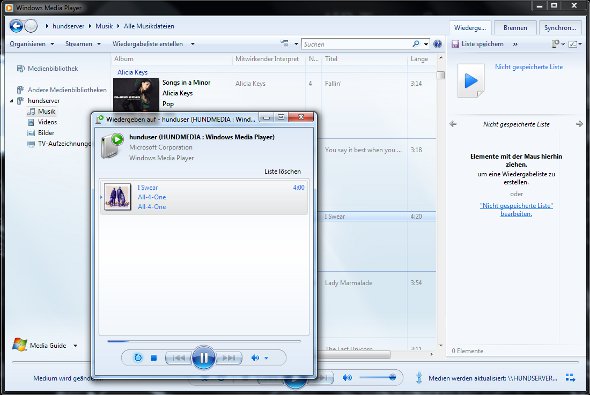Skip to previous track in popup

tap(179, 358)
